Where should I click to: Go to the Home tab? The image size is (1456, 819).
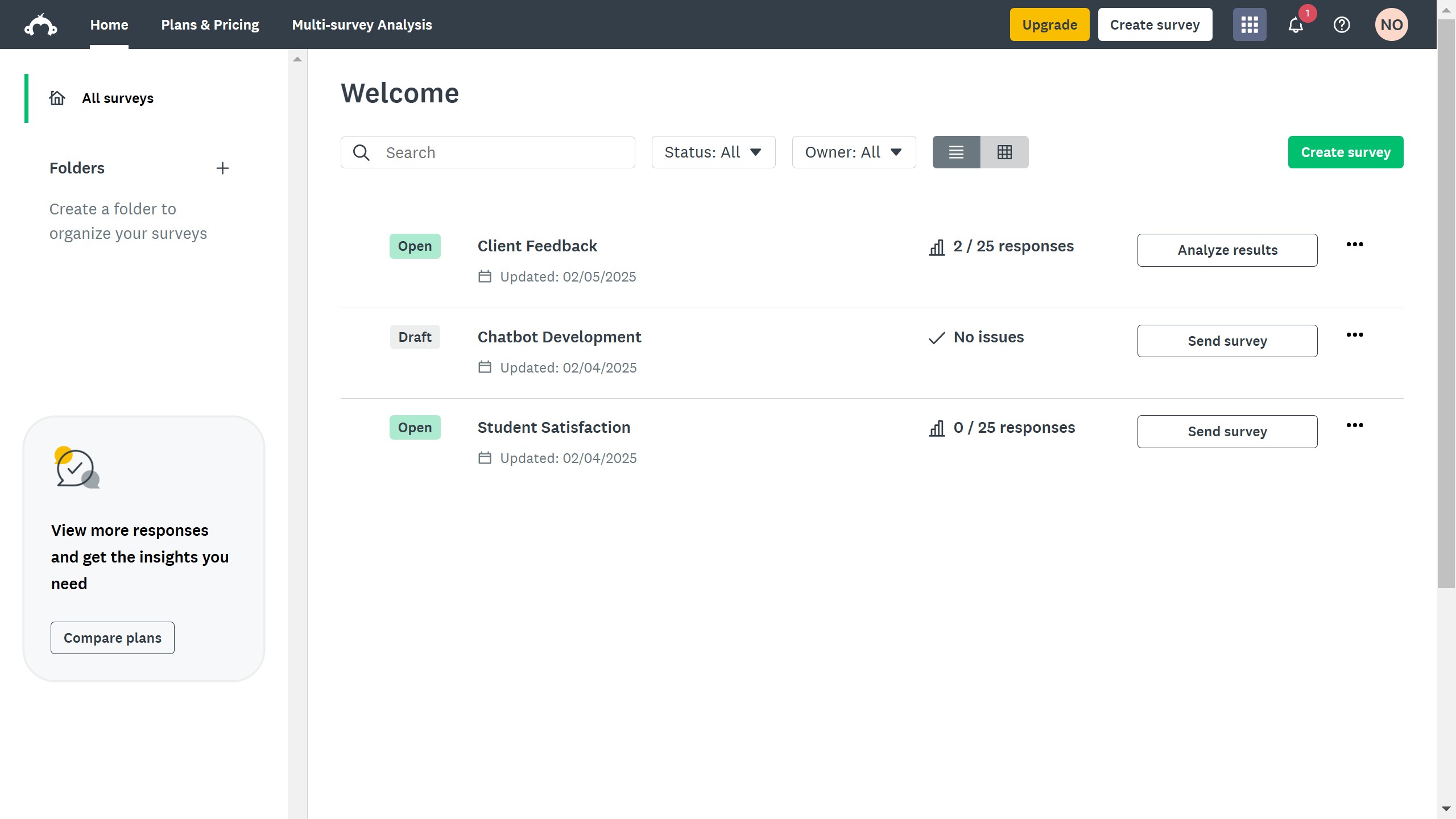[109, 25]
